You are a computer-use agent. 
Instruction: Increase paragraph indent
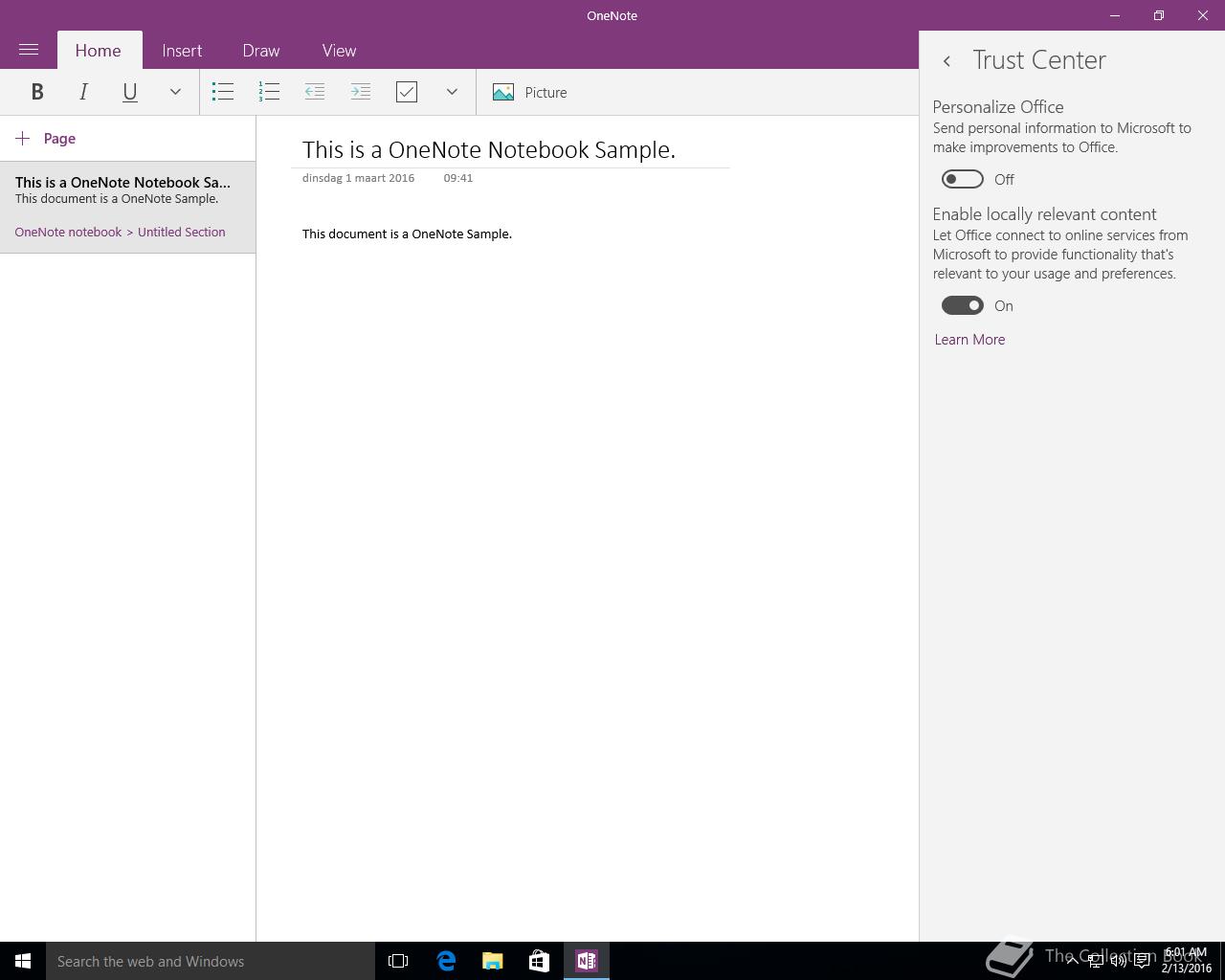(x=361, y=92)
